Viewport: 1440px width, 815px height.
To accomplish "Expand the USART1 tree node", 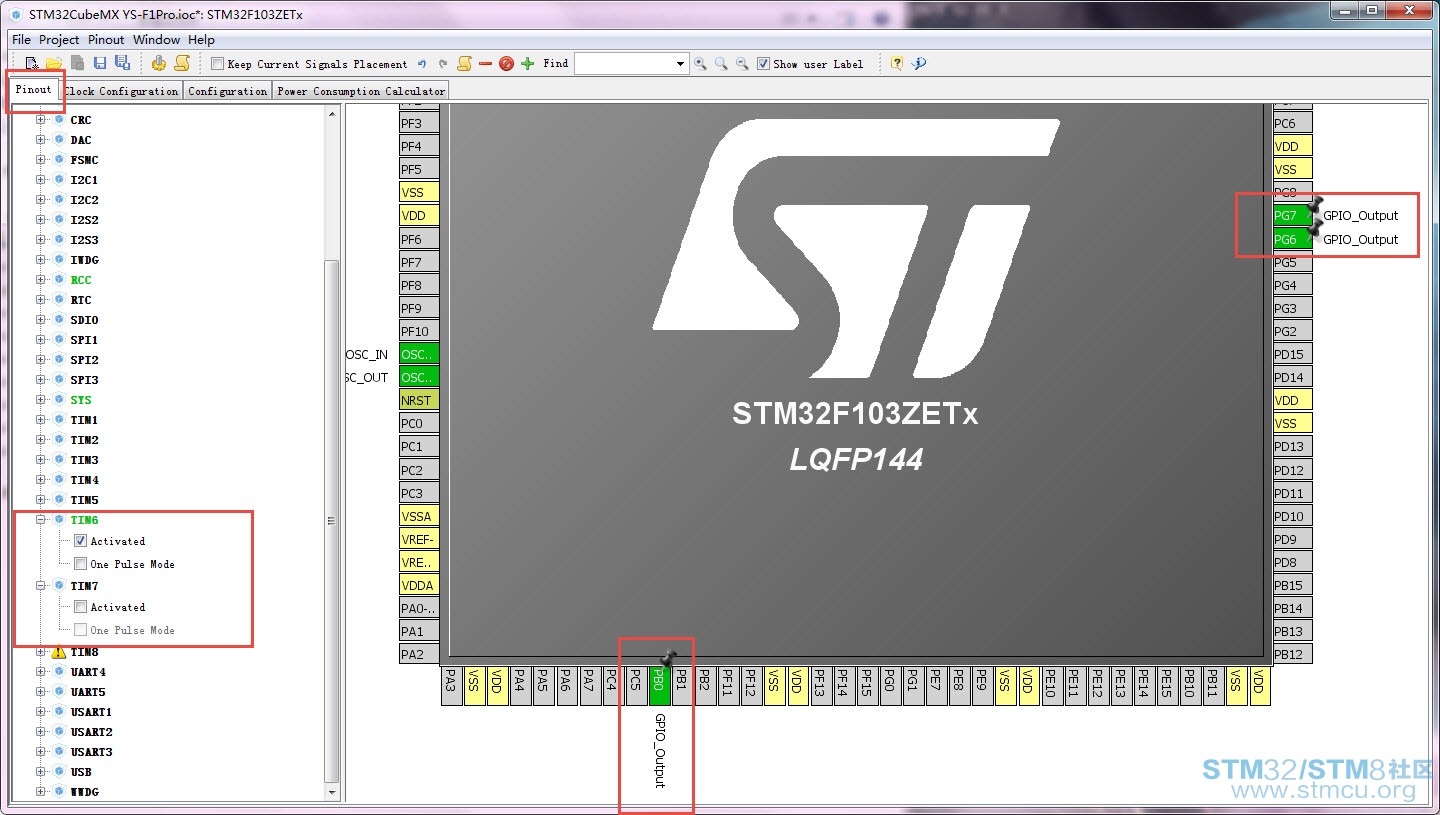I will click(x=41, y=712).
